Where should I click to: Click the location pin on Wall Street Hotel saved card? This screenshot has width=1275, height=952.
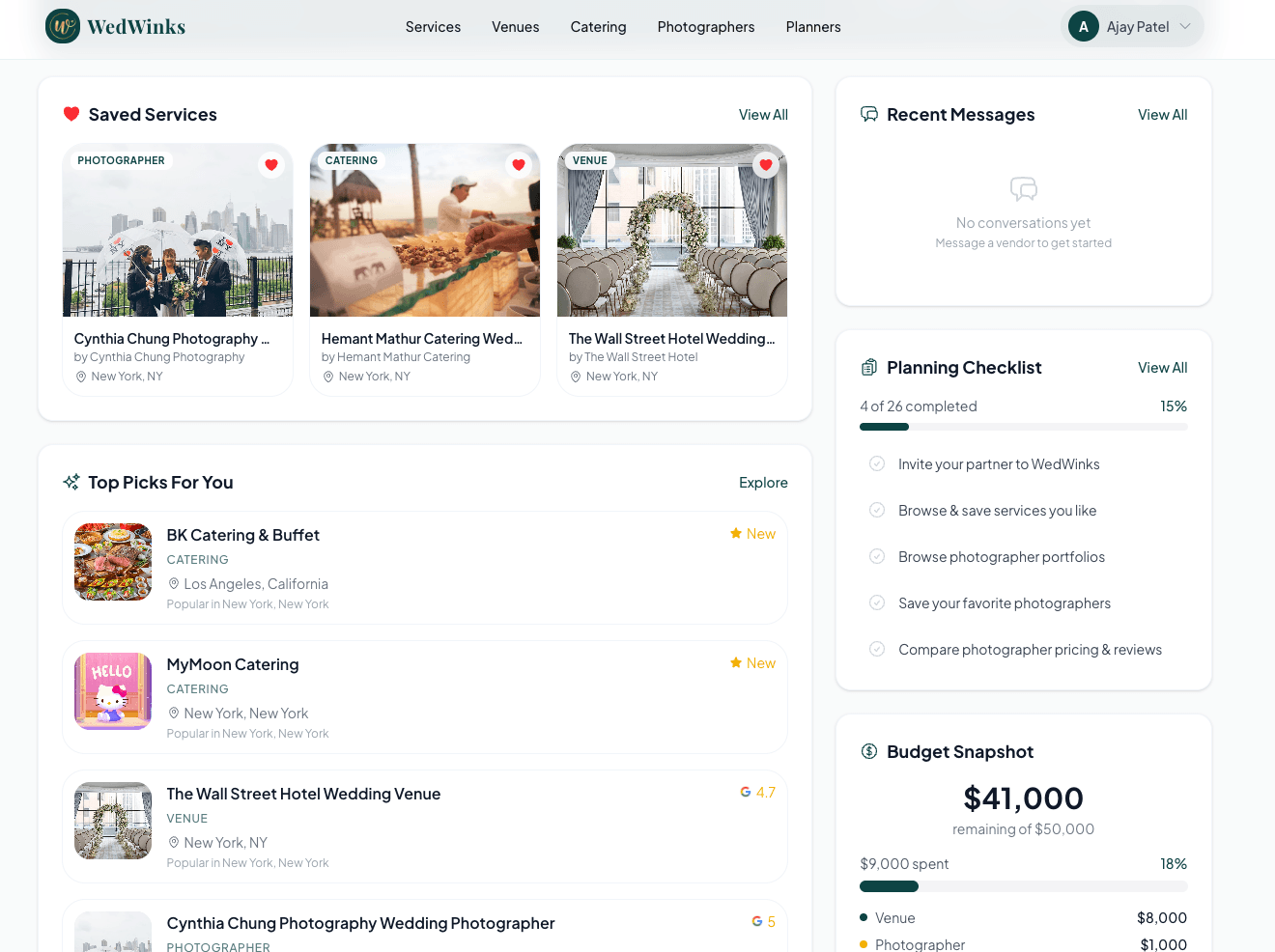click(576, 377)
